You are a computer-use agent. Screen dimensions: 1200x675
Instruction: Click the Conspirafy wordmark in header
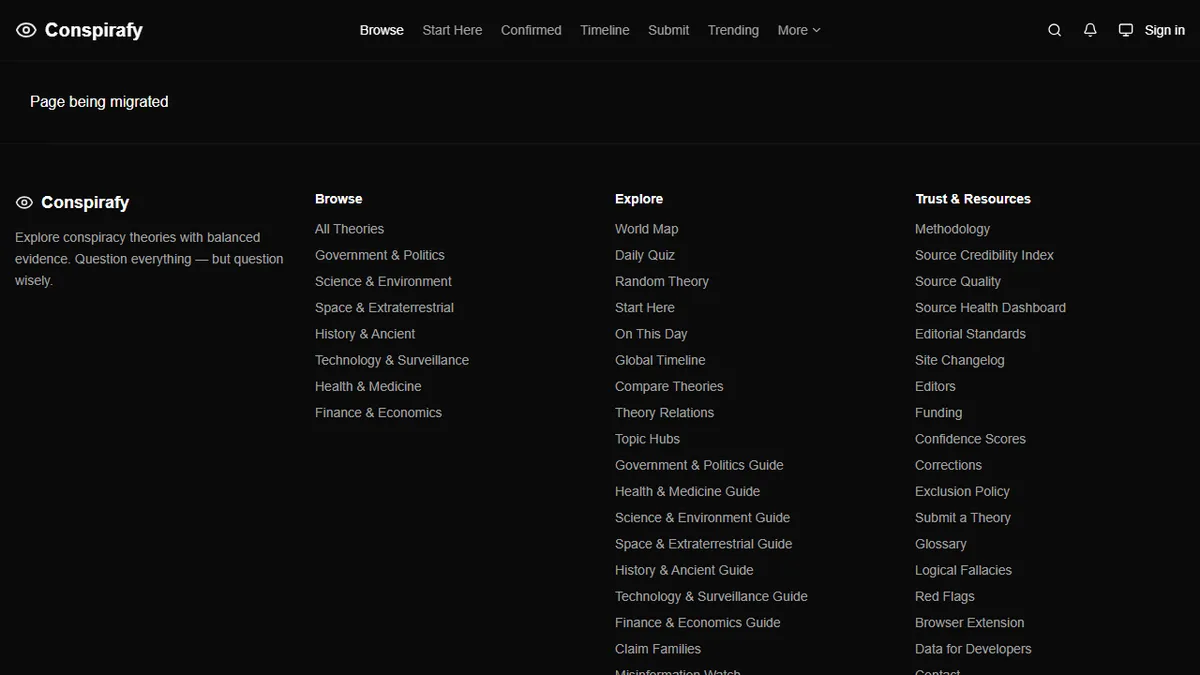point(94,30)
